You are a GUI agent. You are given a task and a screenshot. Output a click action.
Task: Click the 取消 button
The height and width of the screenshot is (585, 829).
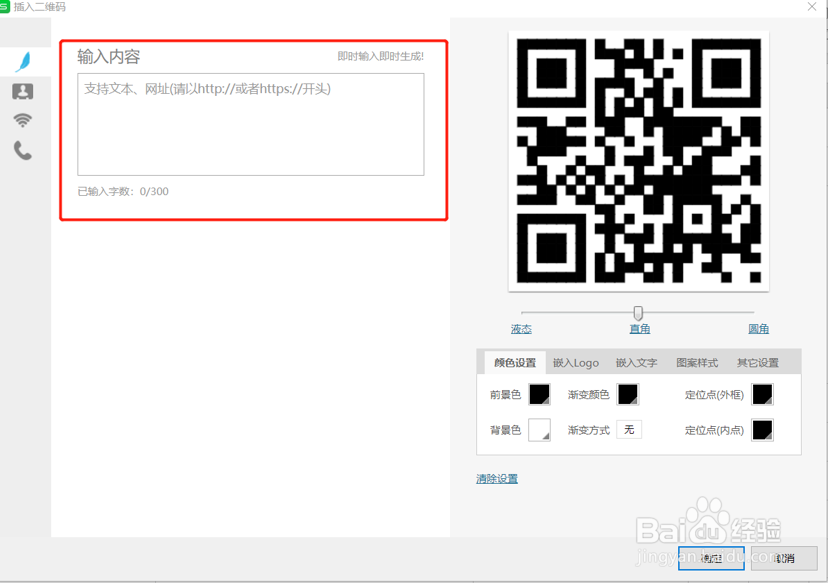click(x=785, y=559)
